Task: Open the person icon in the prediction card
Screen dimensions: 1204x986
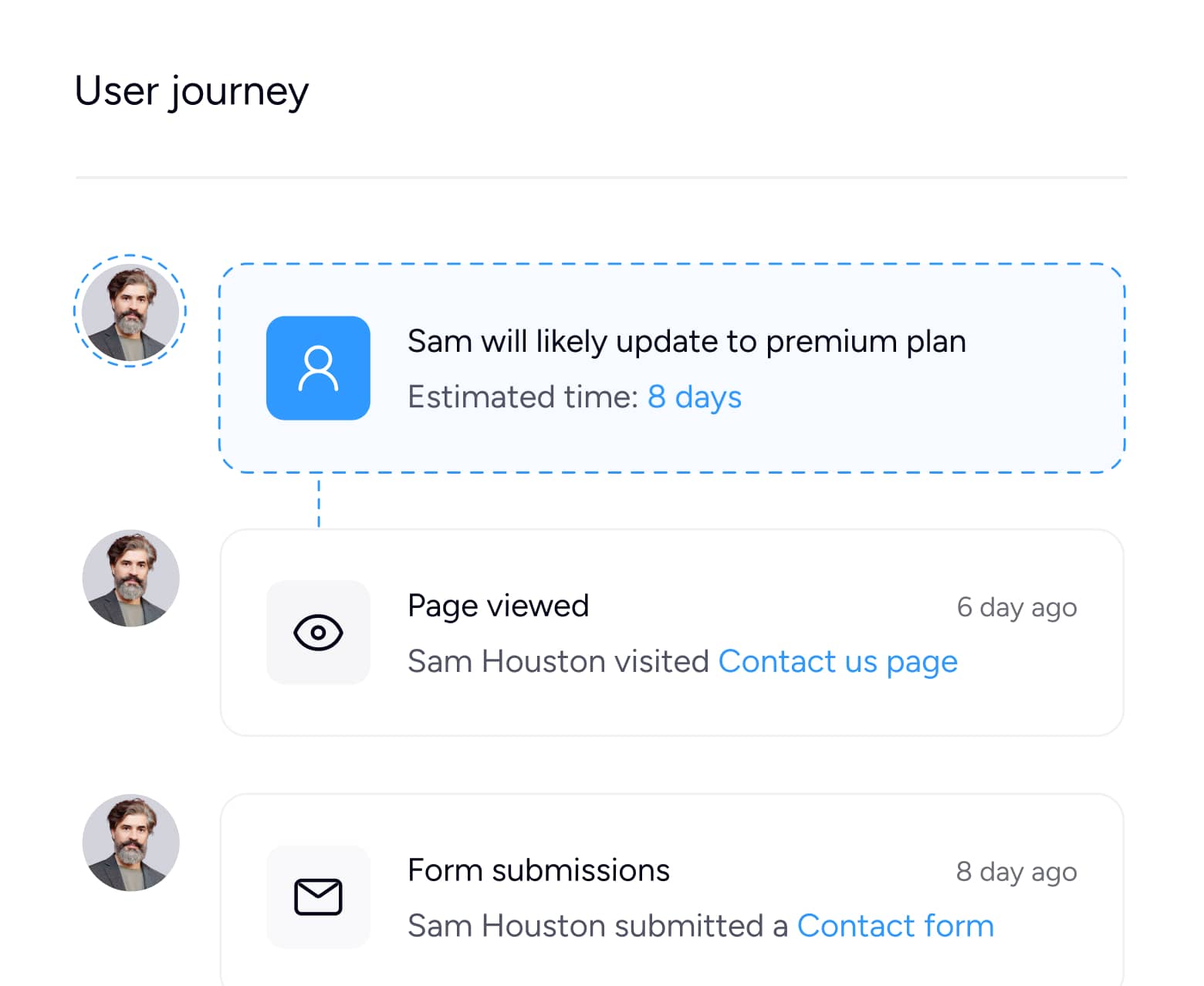Action: coord(318,368)
